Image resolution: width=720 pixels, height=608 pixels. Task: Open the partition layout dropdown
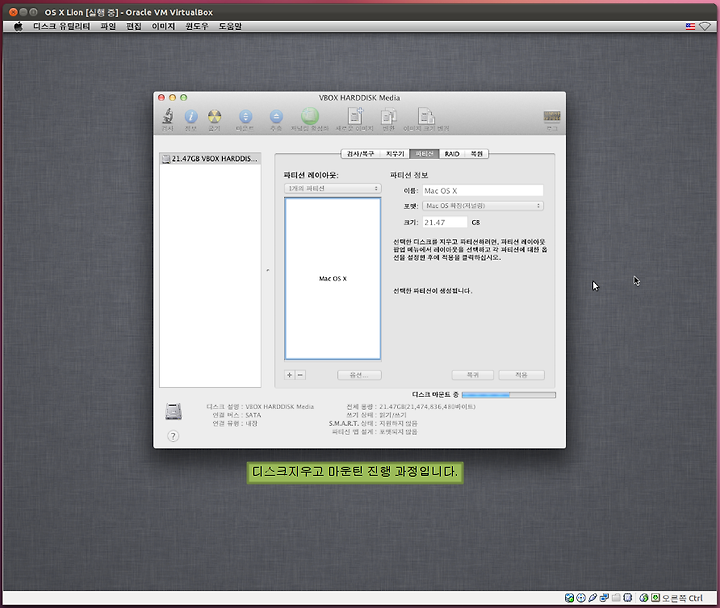click(x=332, y=188)
